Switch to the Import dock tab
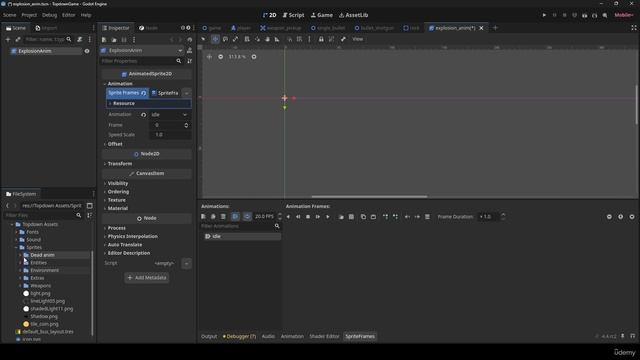Screen dimensions: 640x360 click(x=46, y=28)
